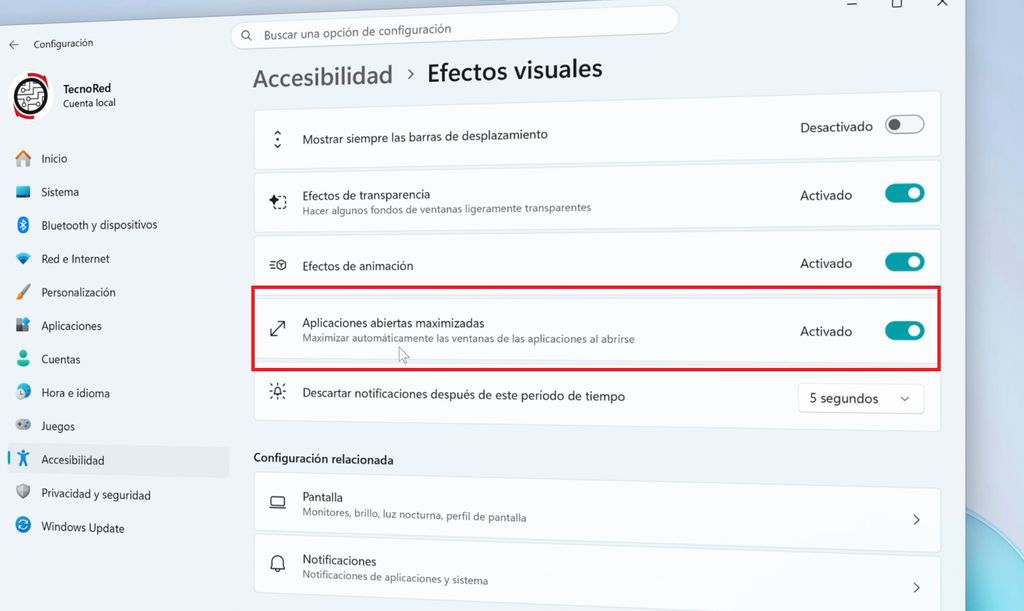This screenshot has width=1024, height=611.
Task: Click "Hacer algunos fondos de ventanas" description
Action: pyautogui.click(x=447, y=209)
